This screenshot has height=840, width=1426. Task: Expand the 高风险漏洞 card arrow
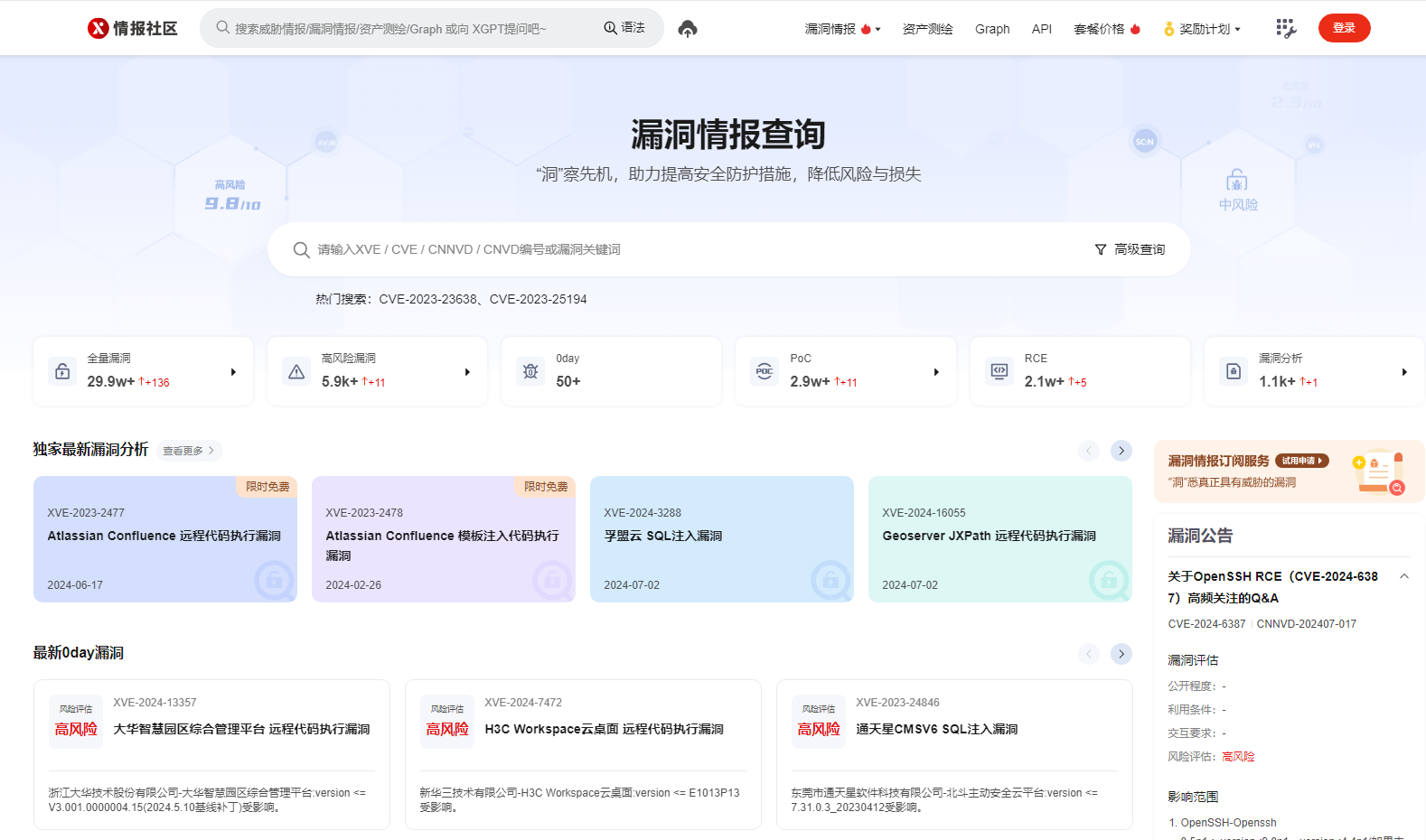467,372
